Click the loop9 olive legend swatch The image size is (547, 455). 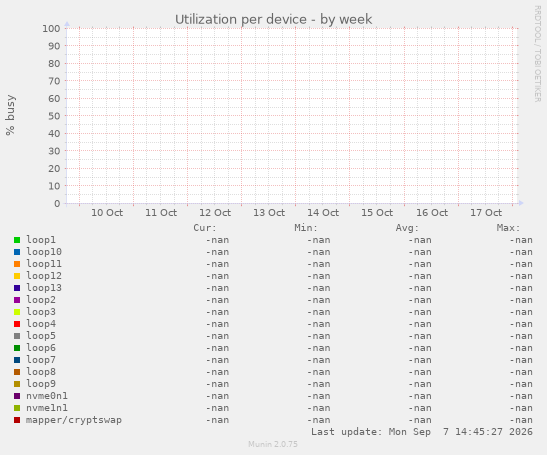pos(17,384)
